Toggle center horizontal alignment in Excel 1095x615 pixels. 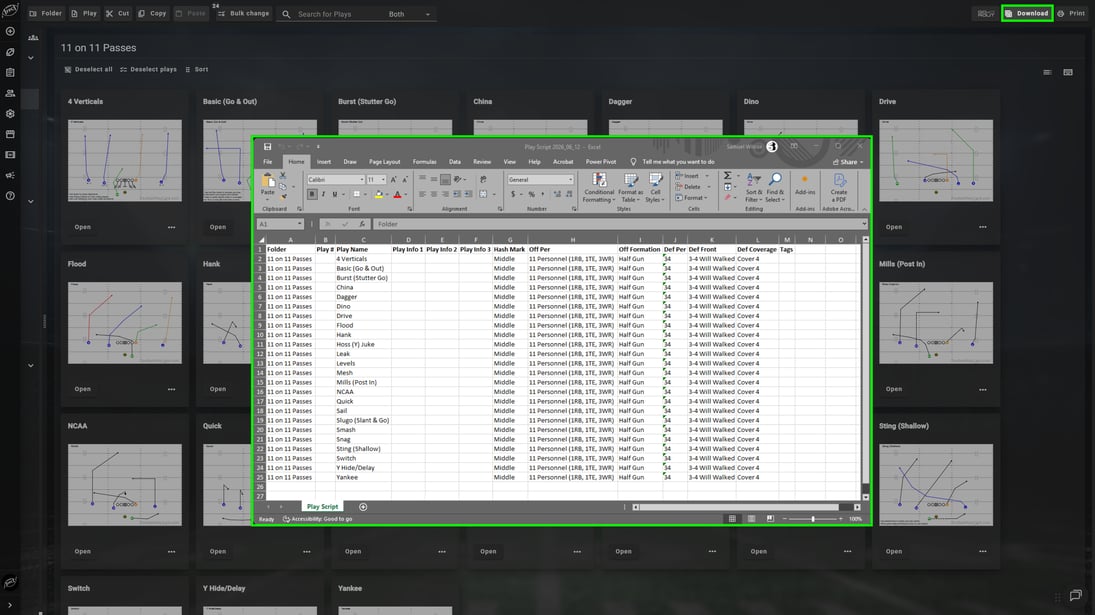[434, 194]
